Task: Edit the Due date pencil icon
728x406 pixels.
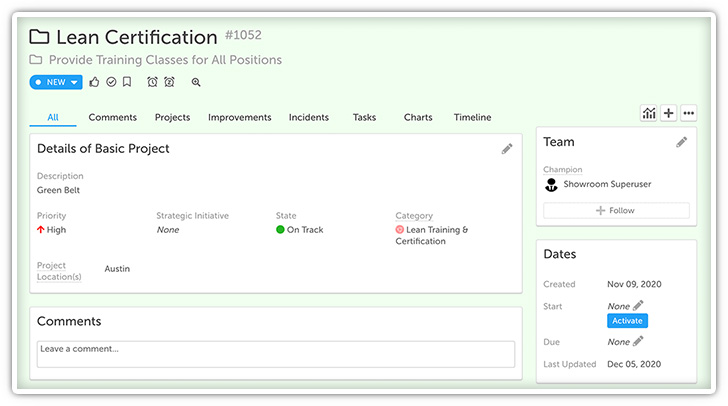Action: pyautogui.click(x=638, y=341)
